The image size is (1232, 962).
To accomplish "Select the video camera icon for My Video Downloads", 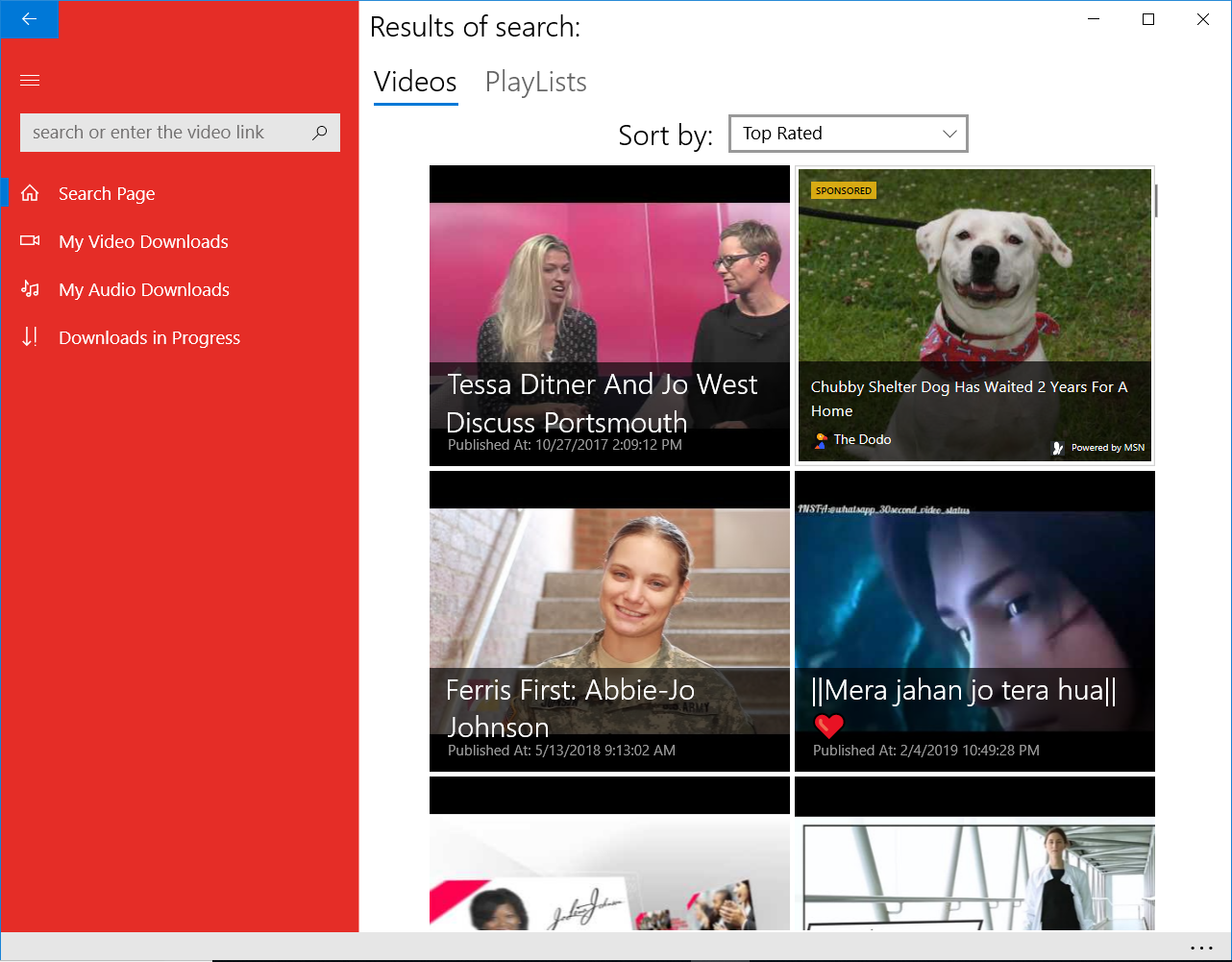I will [30, 241].
